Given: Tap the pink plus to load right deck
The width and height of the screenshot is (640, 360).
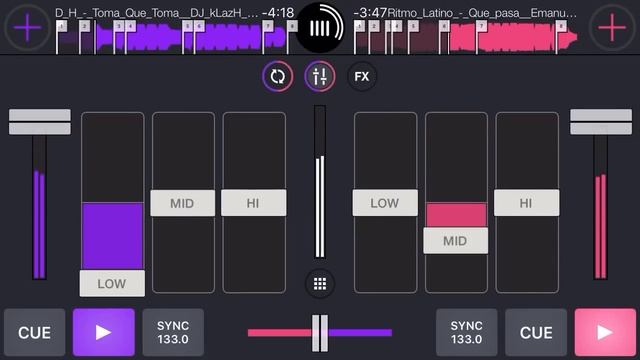Looking at the screenshot, I should point(612,27).
